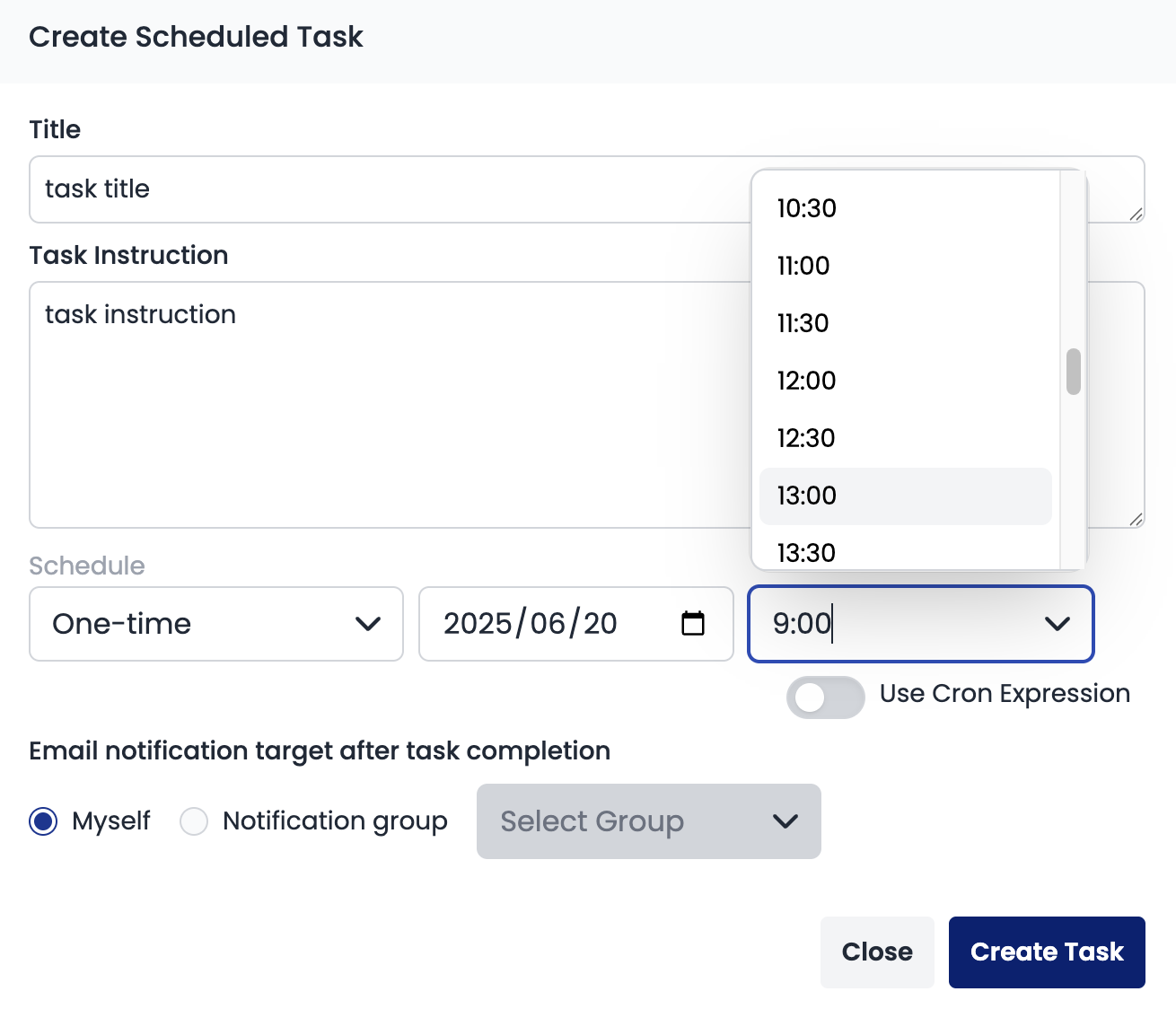Open the calendar date picker icon
Viewport: 1176px width, 1009px height.
coord(691,623)
